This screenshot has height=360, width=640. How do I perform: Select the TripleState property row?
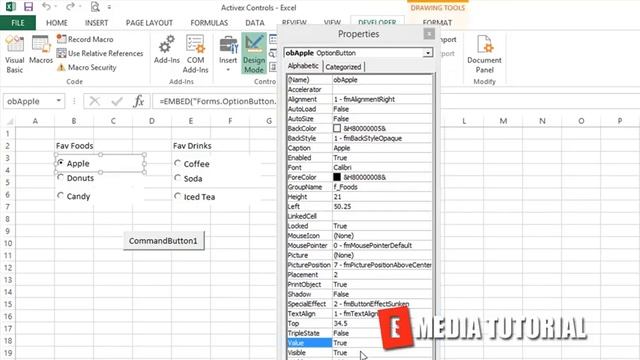[x=359, y=333]
